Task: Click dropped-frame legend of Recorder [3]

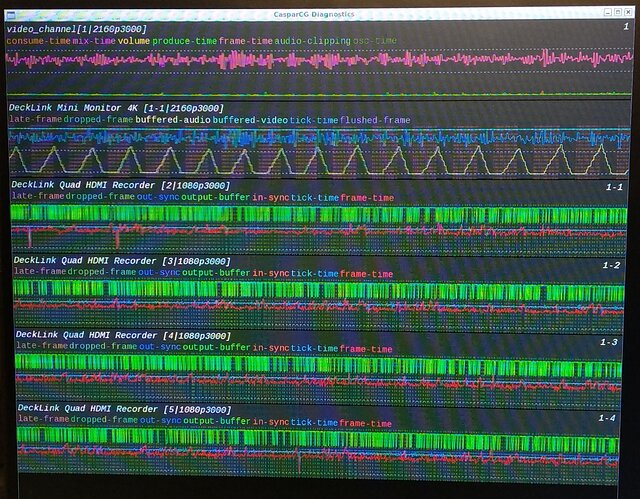Action: (102, 272)
